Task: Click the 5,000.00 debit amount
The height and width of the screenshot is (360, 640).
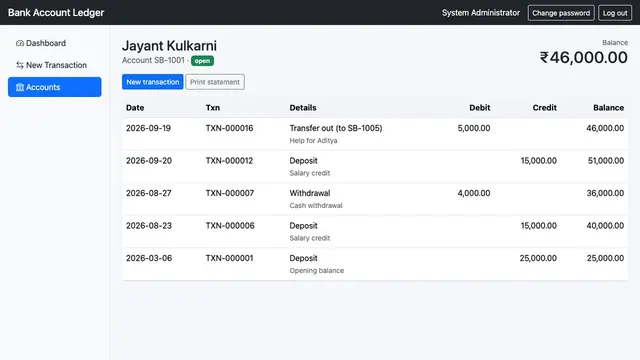Action: click(474, 128)
